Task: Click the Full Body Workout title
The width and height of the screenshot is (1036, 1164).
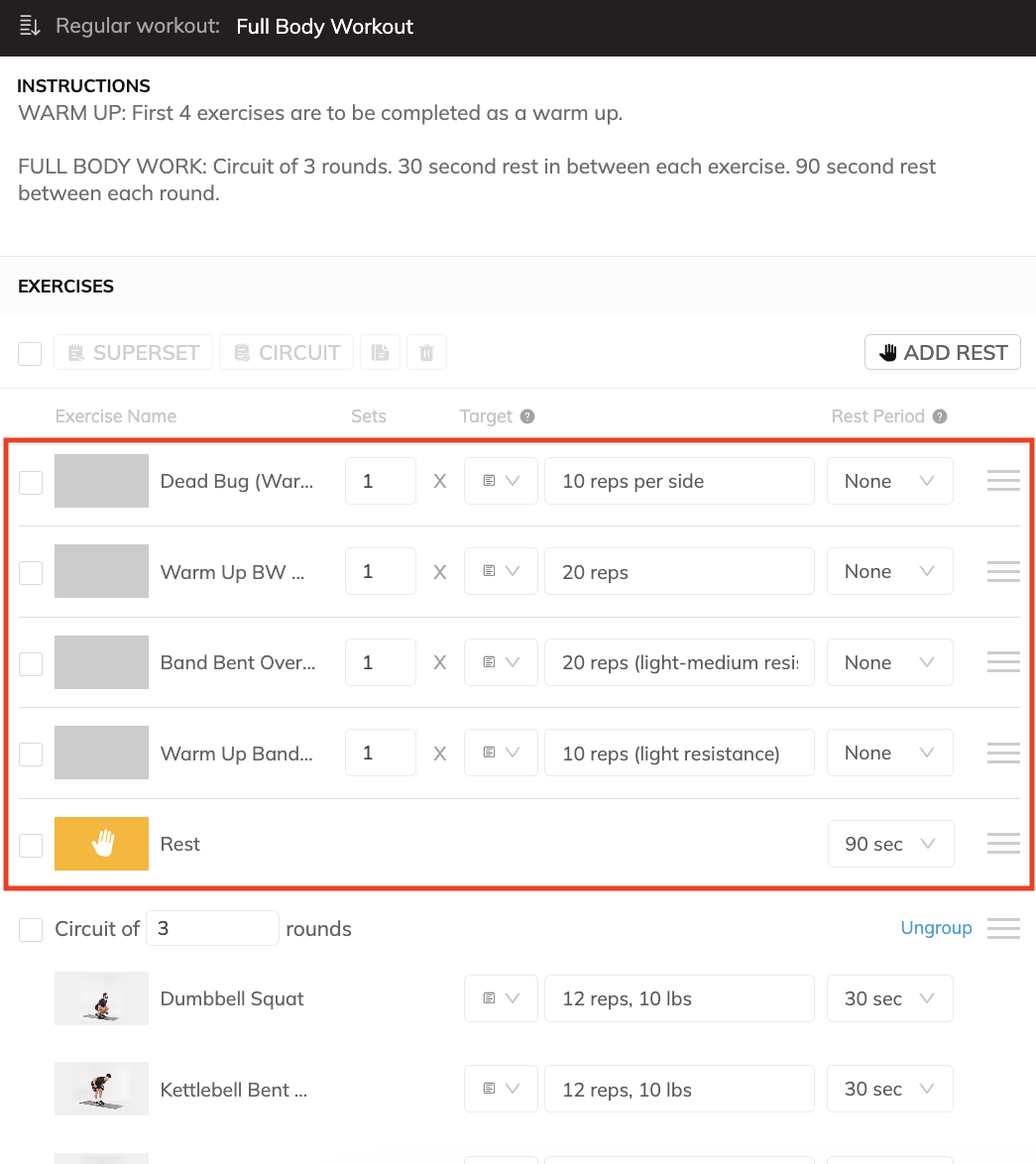Action: coord(324,27)
